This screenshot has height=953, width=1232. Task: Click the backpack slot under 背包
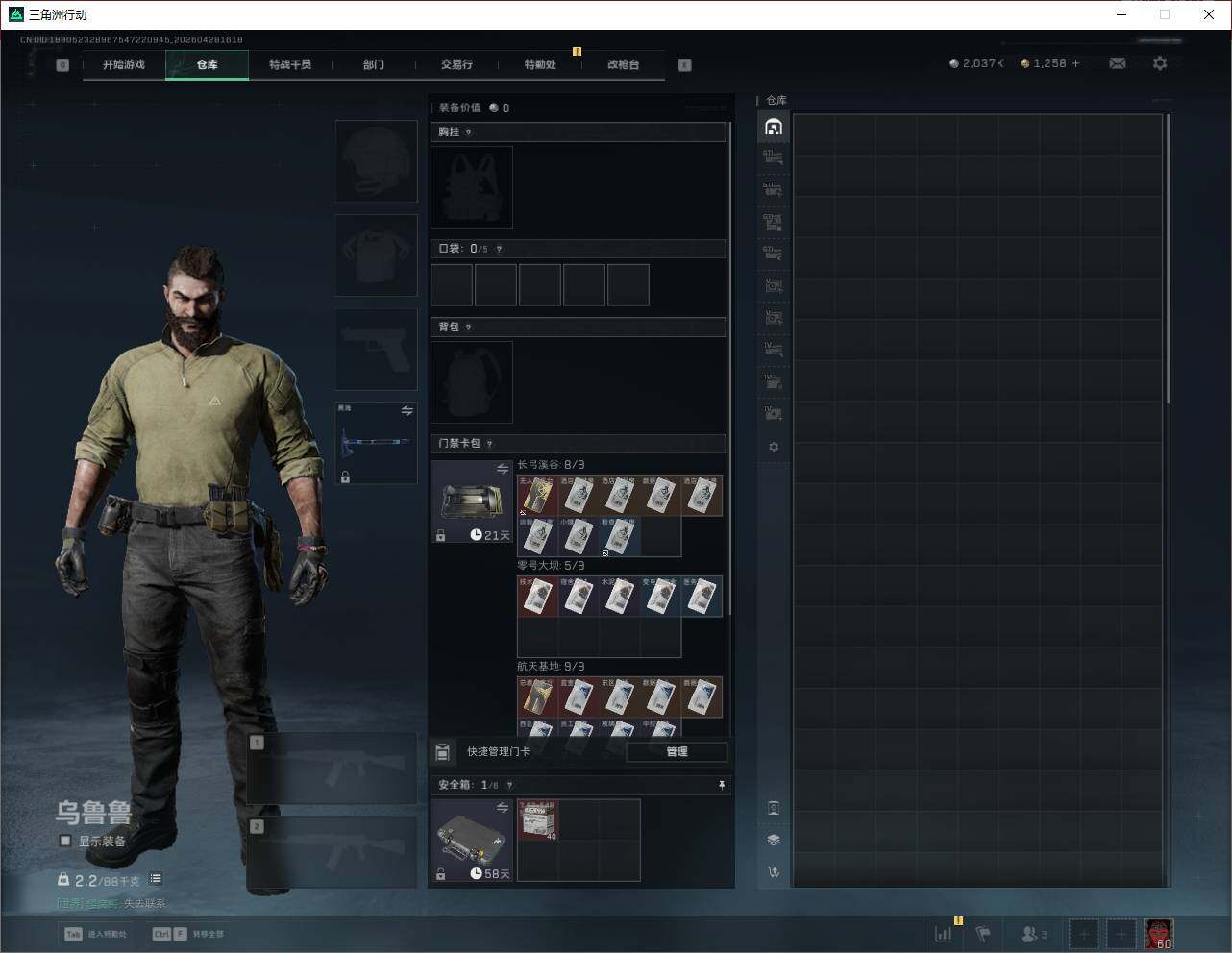472,382
